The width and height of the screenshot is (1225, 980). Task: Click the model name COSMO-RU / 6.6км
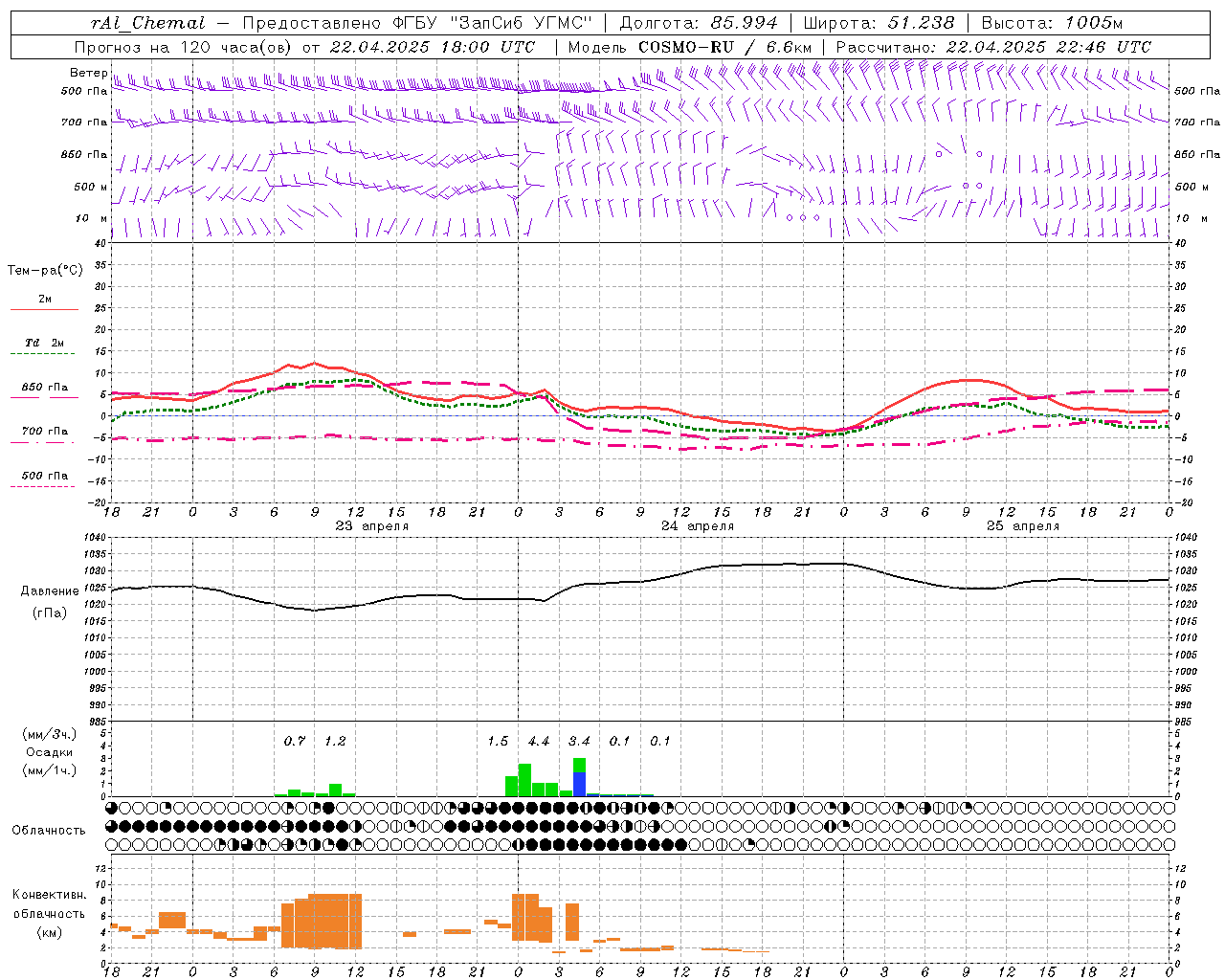(x=724, y=47)
